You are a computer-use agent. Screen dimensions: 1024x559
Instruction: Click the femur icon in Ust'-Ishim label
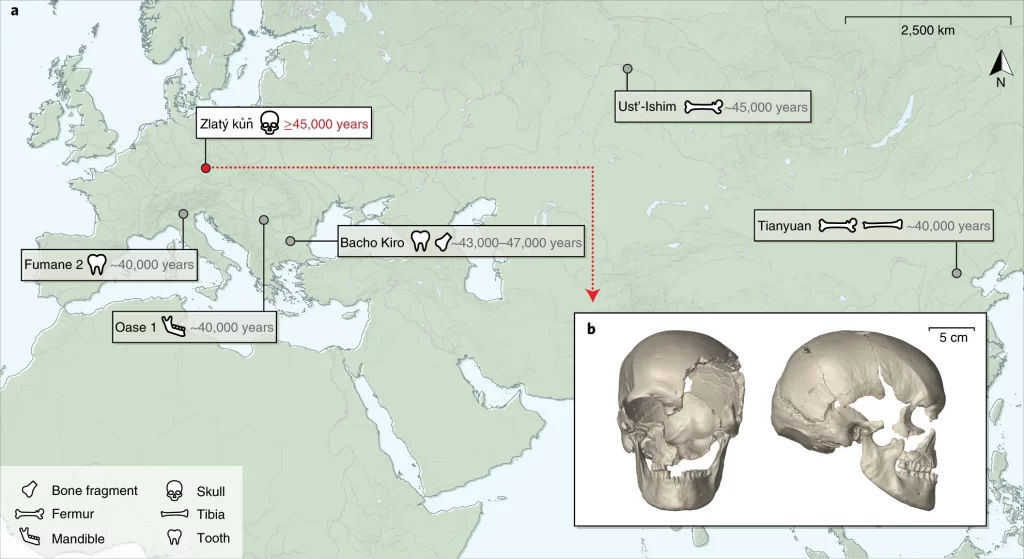pyautogui.click(x=703, y=106)
